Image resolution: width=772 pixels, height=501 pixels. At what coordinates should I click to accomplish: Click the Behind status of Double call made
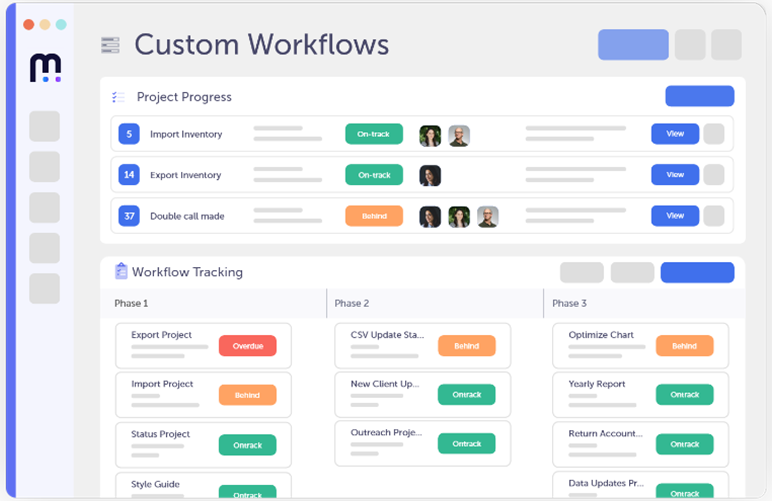(x=373, y=216)
